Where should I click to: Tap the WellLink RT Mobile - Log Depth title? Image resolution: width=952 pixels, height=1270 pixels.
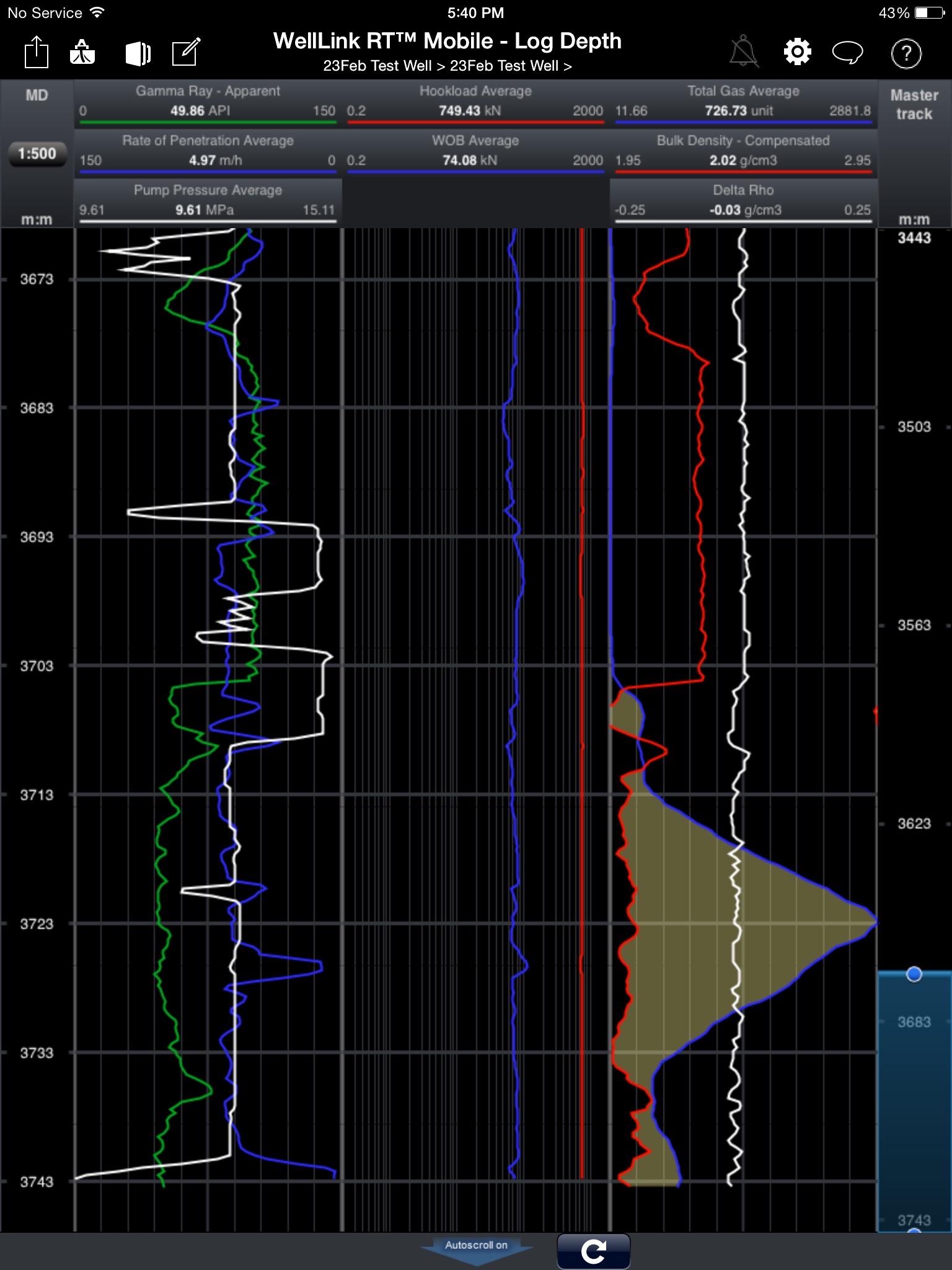coord(447,41)
